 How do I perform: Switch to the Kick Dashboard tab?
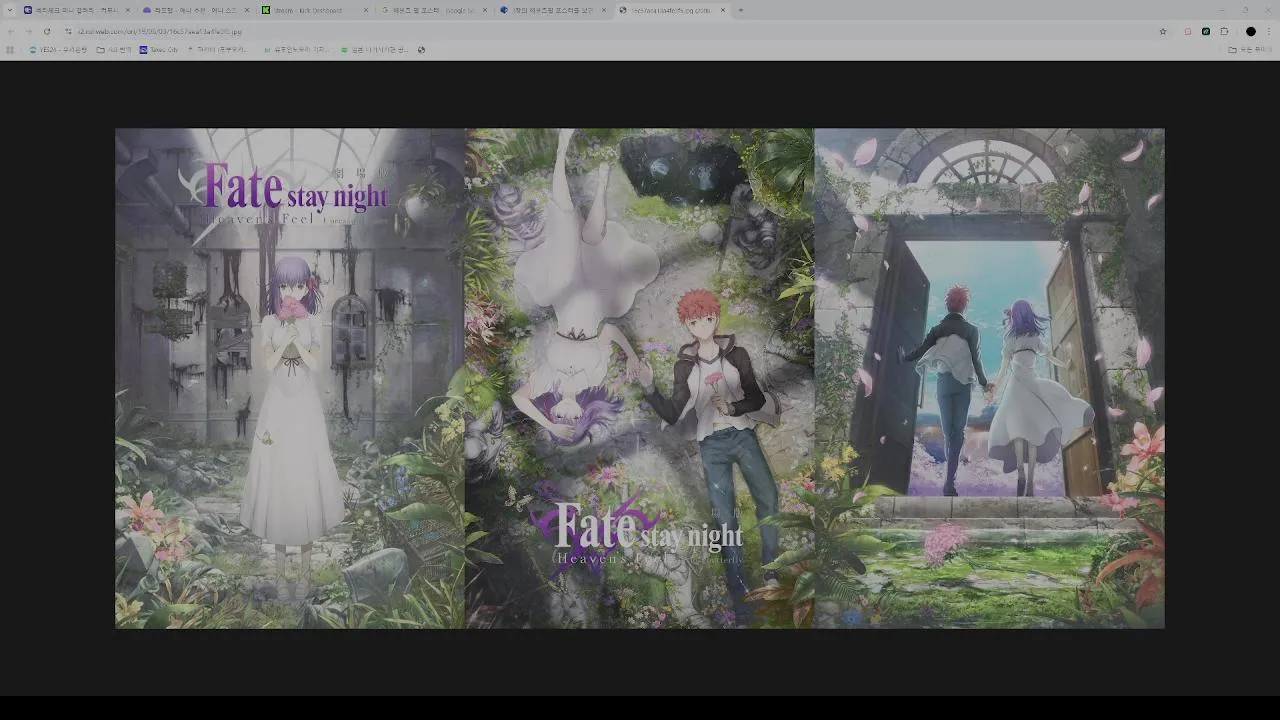315,10
